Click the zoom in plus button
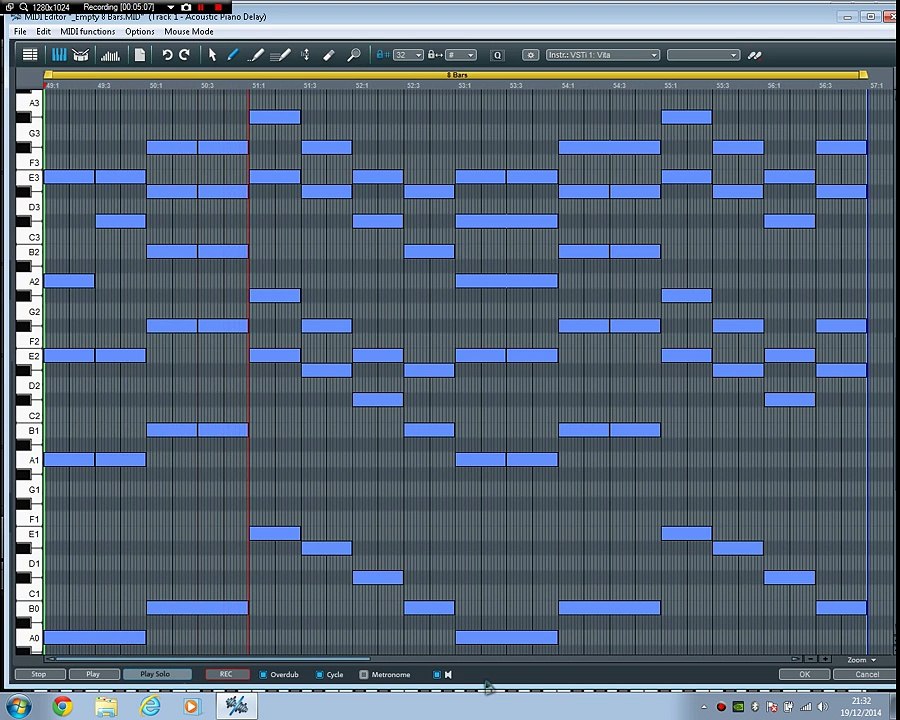This screenshot has height=720, width=900. 825,659
